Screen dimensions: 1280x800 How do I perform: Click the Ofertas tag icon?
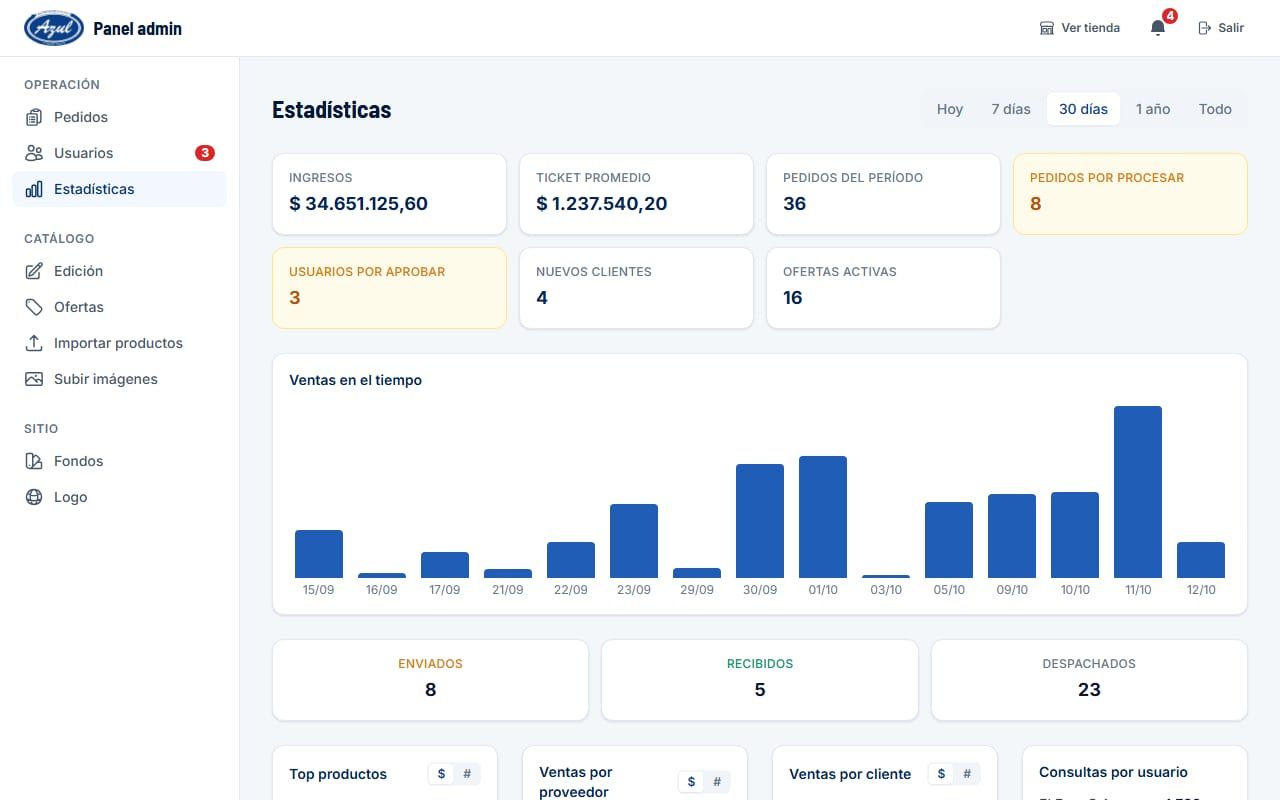point(34,307)
